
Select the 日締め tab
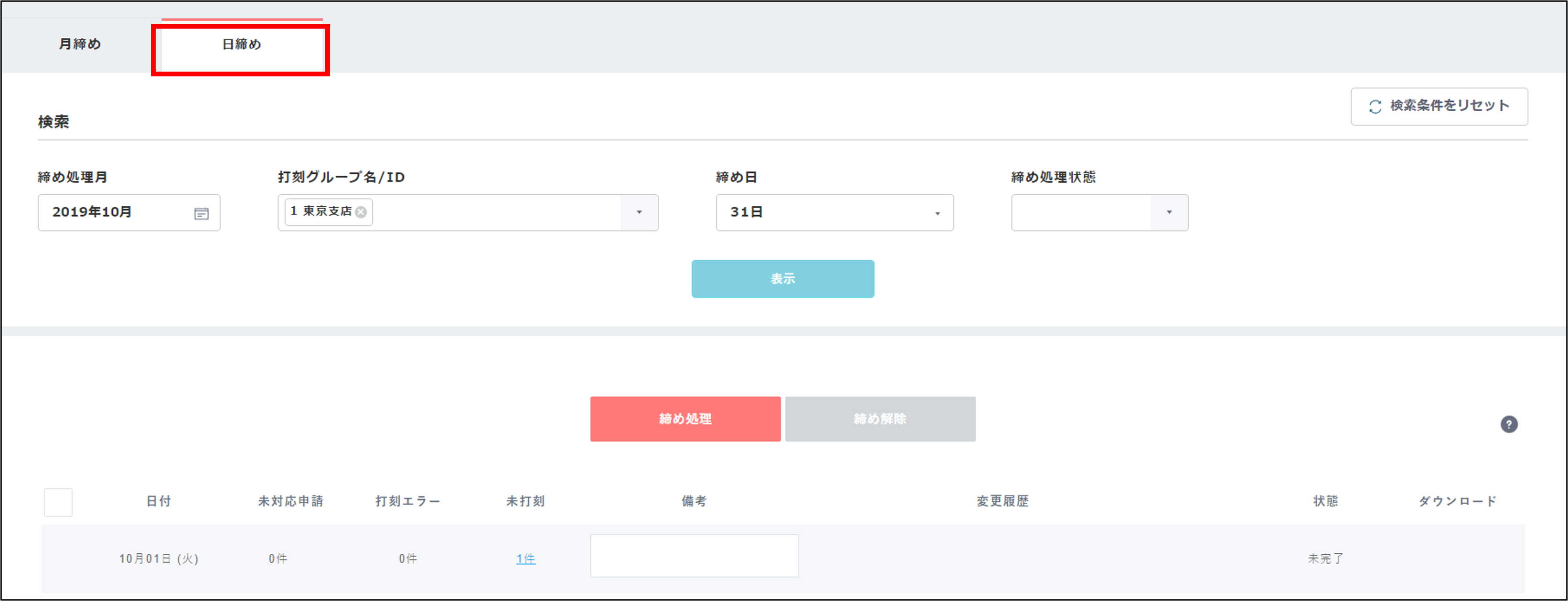pyautogui.click(x=242, y=44)
